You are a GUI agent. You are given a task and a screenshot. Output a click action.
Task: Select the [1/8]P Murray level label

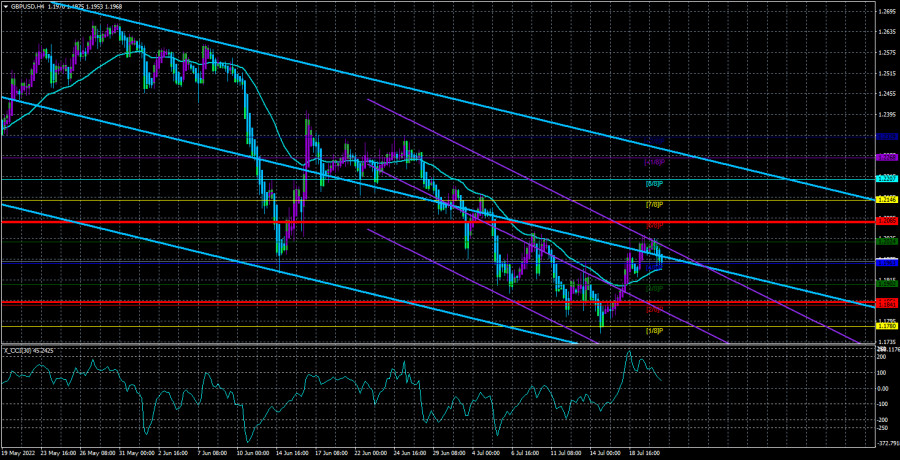[655, 331]
